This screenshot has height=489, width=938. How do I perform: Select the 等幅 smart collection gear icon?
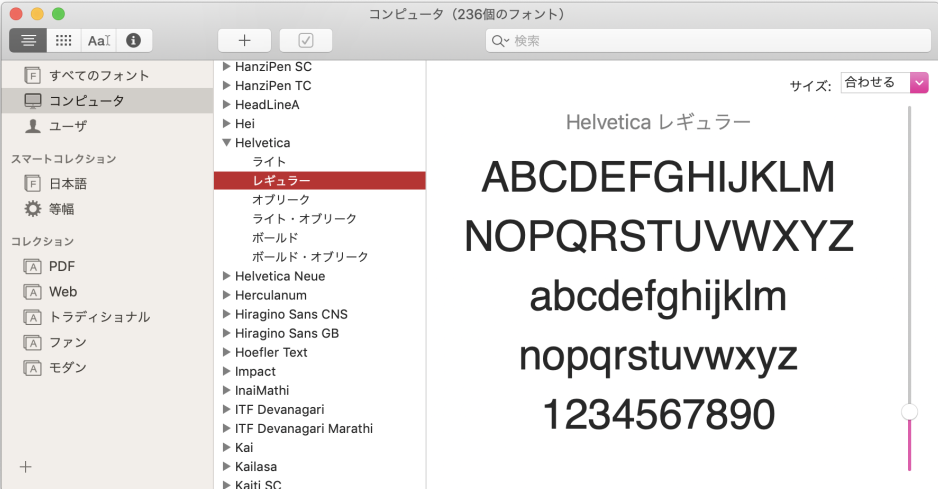(x=33, y=209)
